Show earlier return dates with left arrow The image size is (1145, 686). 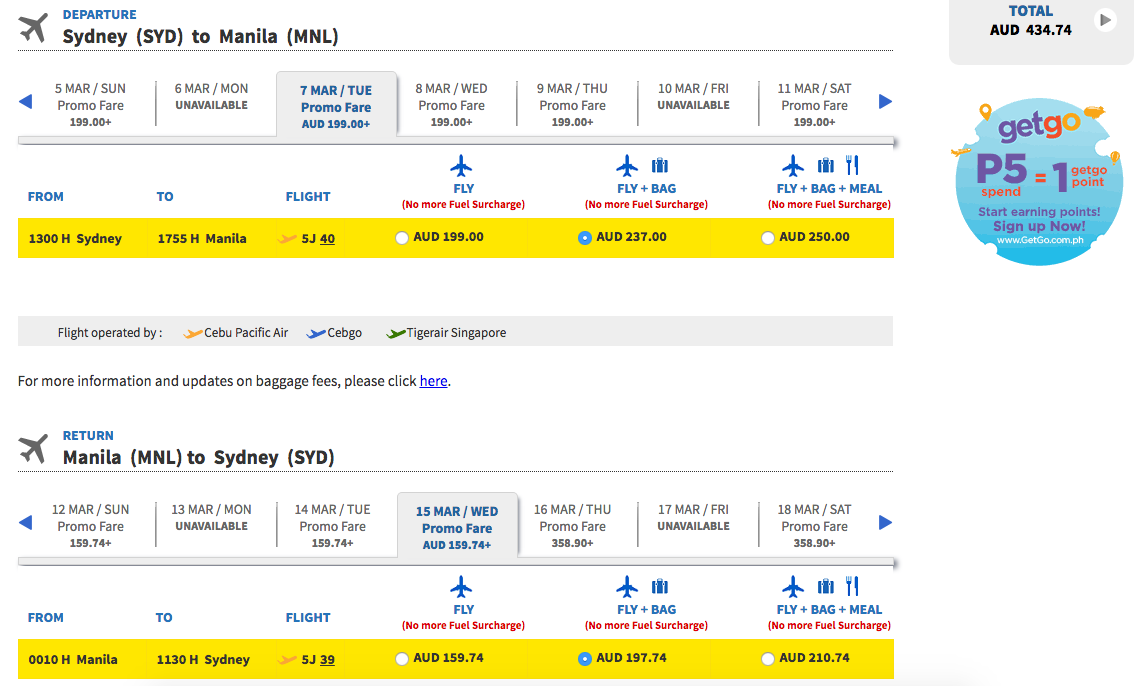(26, 522)
